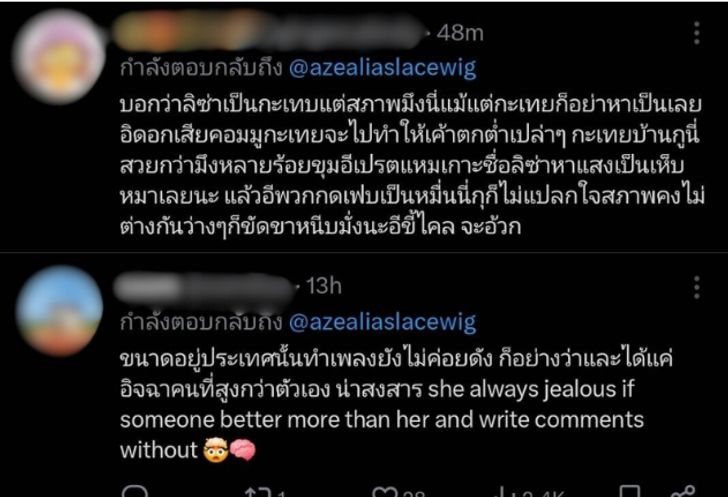This screenshot has width=728, height=497.
Task: Open the @azealiaslacewig link in the 48m reply
Action: pyautogui.click(x=383, y=68)
